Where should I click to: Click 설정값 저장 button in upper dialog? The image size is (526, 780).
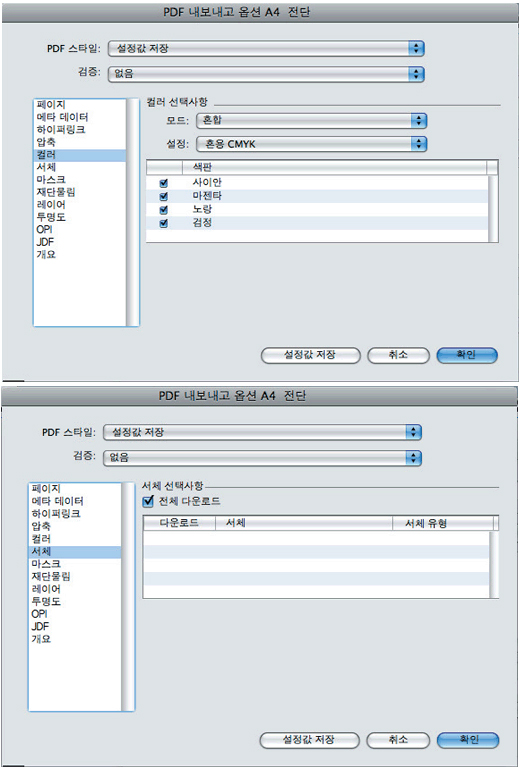coord(311,355)
